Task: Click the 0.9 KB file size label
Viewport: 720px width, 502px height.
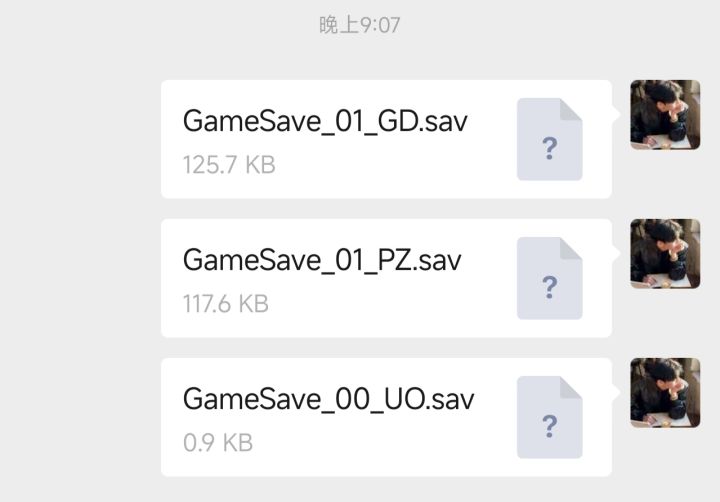Action: point(218,442)
